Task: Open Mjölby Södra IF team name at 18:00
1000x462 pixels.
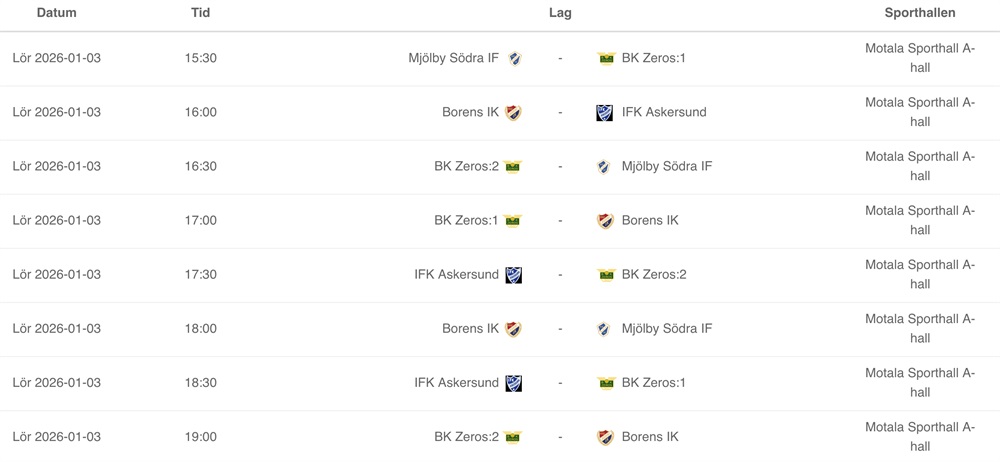Action: point(666,328)
